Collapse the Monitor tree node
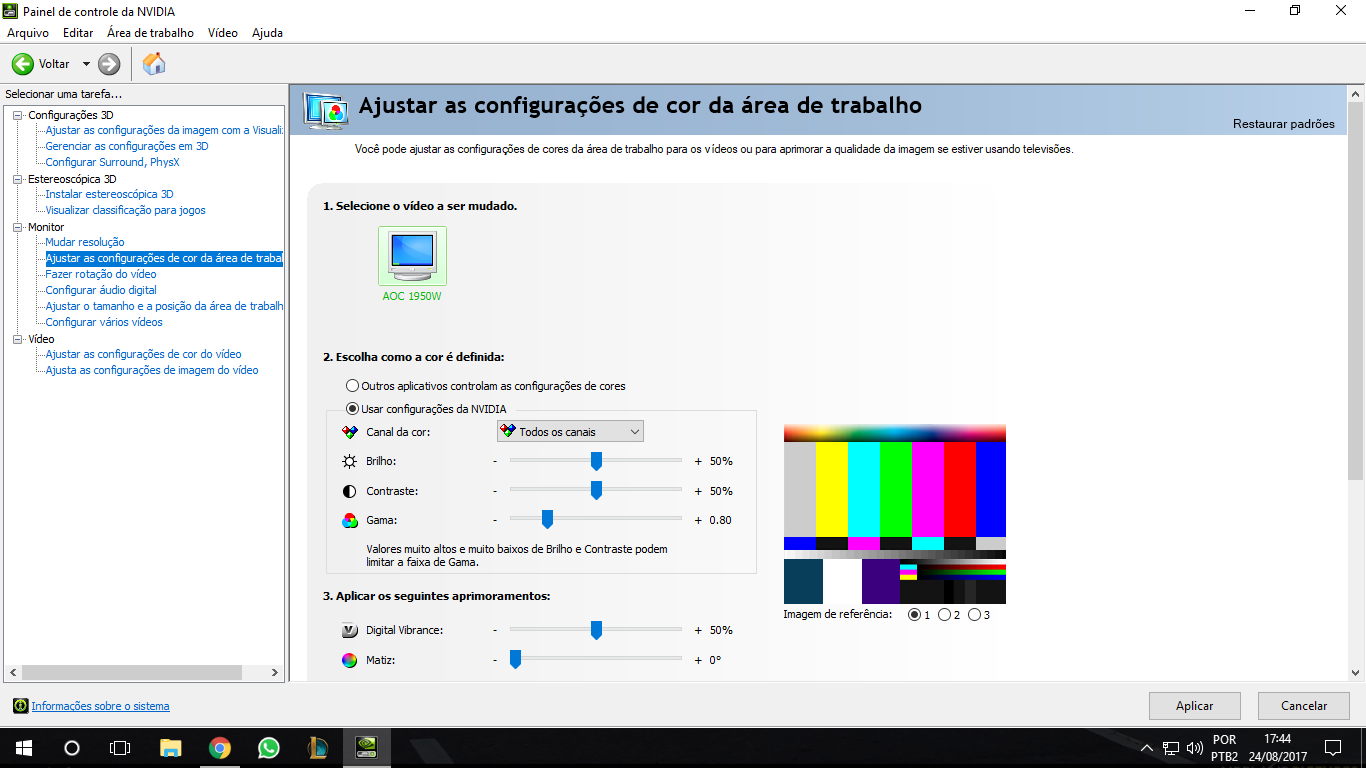The height and width of the screenshot is (768, 1366). (x=18, y=227)
